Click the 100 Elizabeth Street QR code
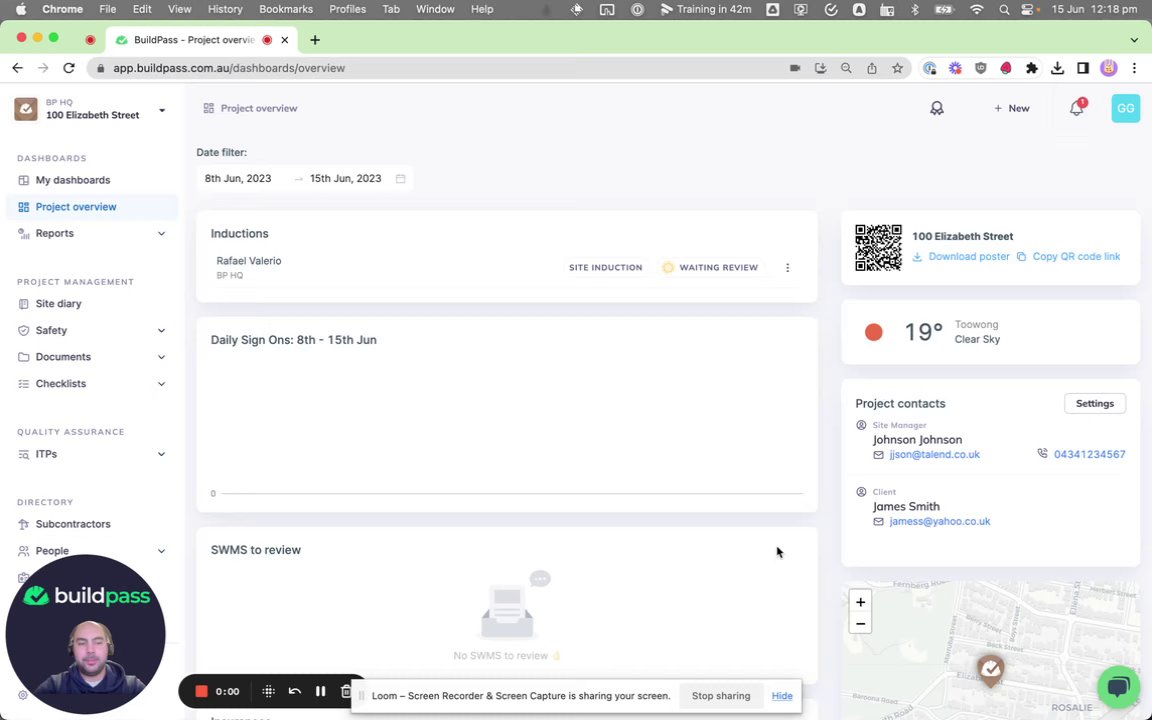The image size is (1152, 720). point(878,248)
